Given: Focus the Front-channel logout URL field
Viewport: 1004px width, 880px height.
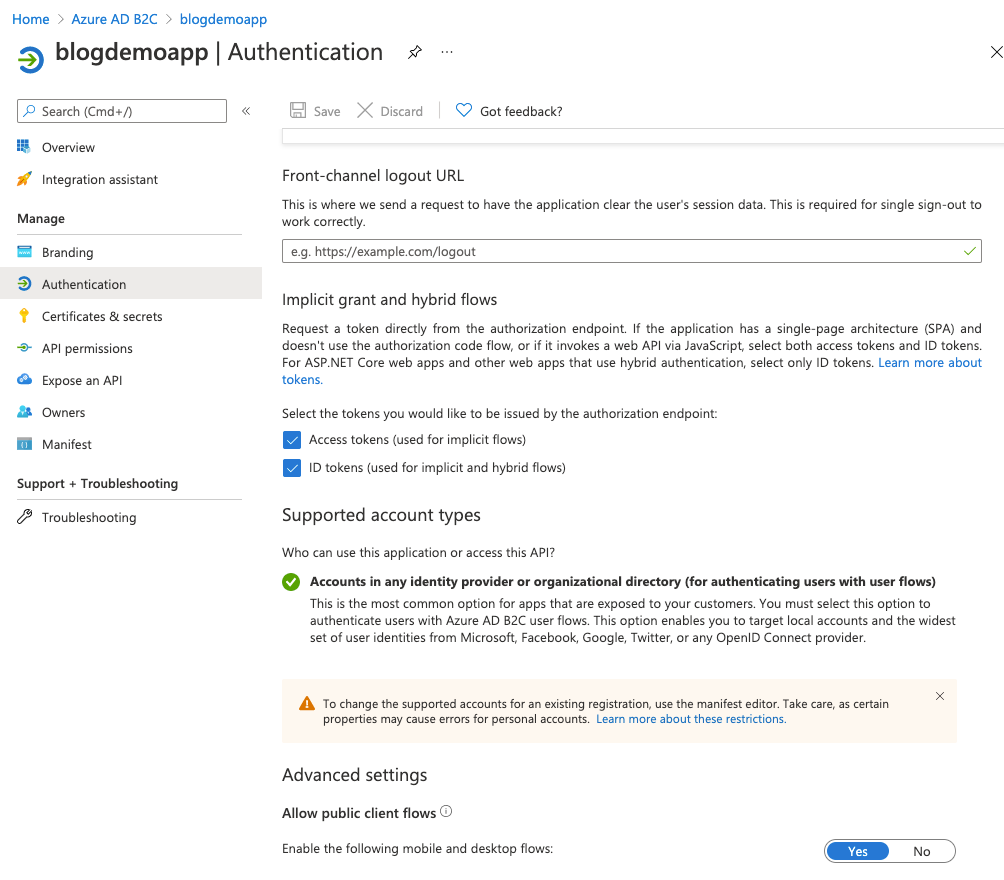Looking at the screenshot, I should pyautogui.click(x=631, y=251).
